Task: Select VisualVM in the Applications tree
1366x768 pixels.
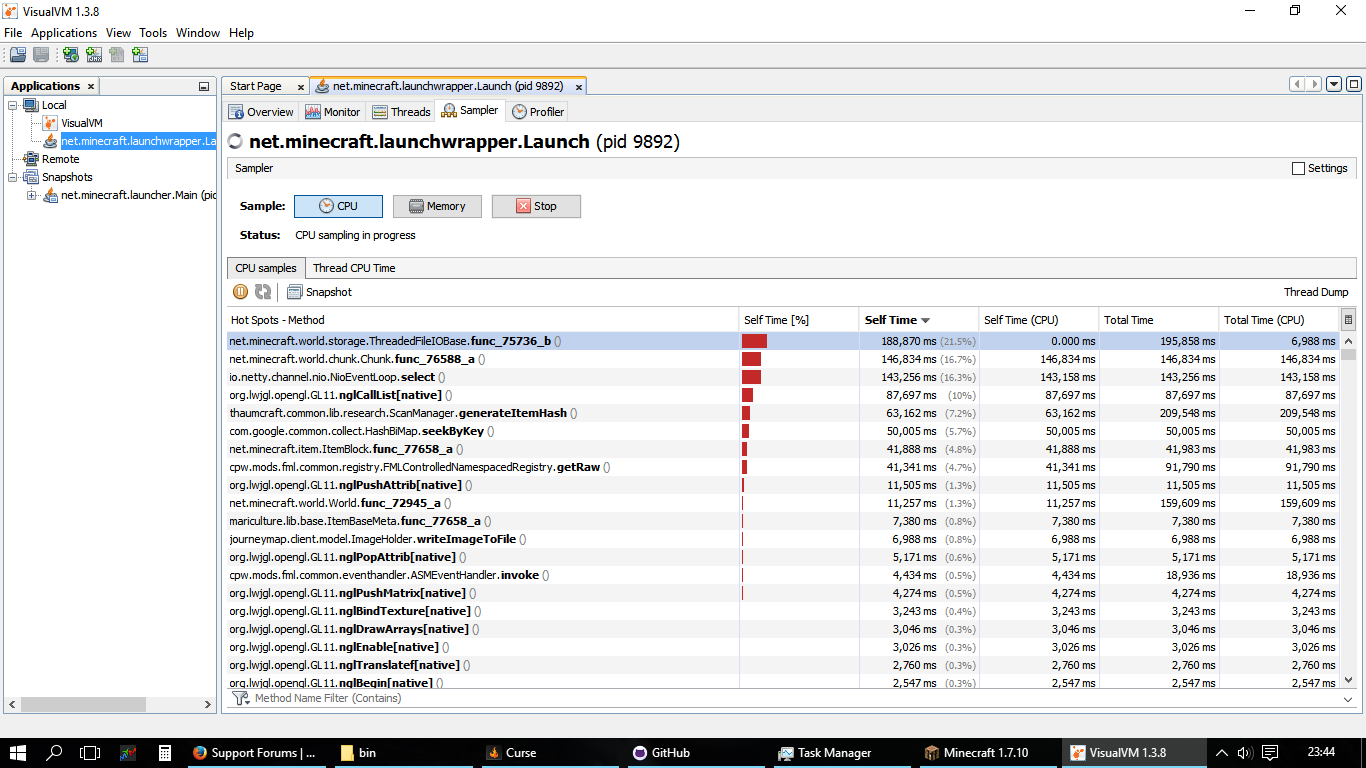Action: (x=82, y=123)
